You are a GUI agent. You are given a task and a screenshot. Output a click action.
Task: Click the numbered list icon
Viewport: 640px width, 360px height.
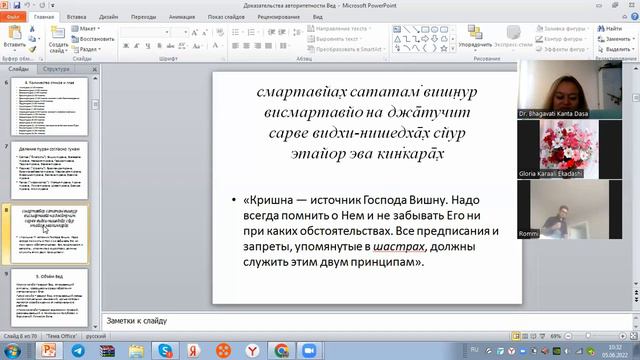click(x=251, y=32)
